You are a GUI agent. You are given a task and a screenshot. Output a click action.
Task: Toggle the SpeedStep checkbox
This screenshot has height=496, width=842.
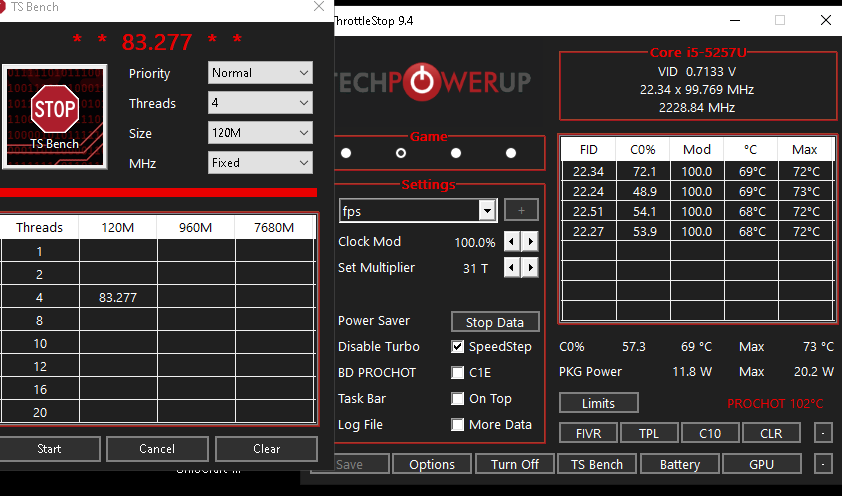[x=458, y=347]
